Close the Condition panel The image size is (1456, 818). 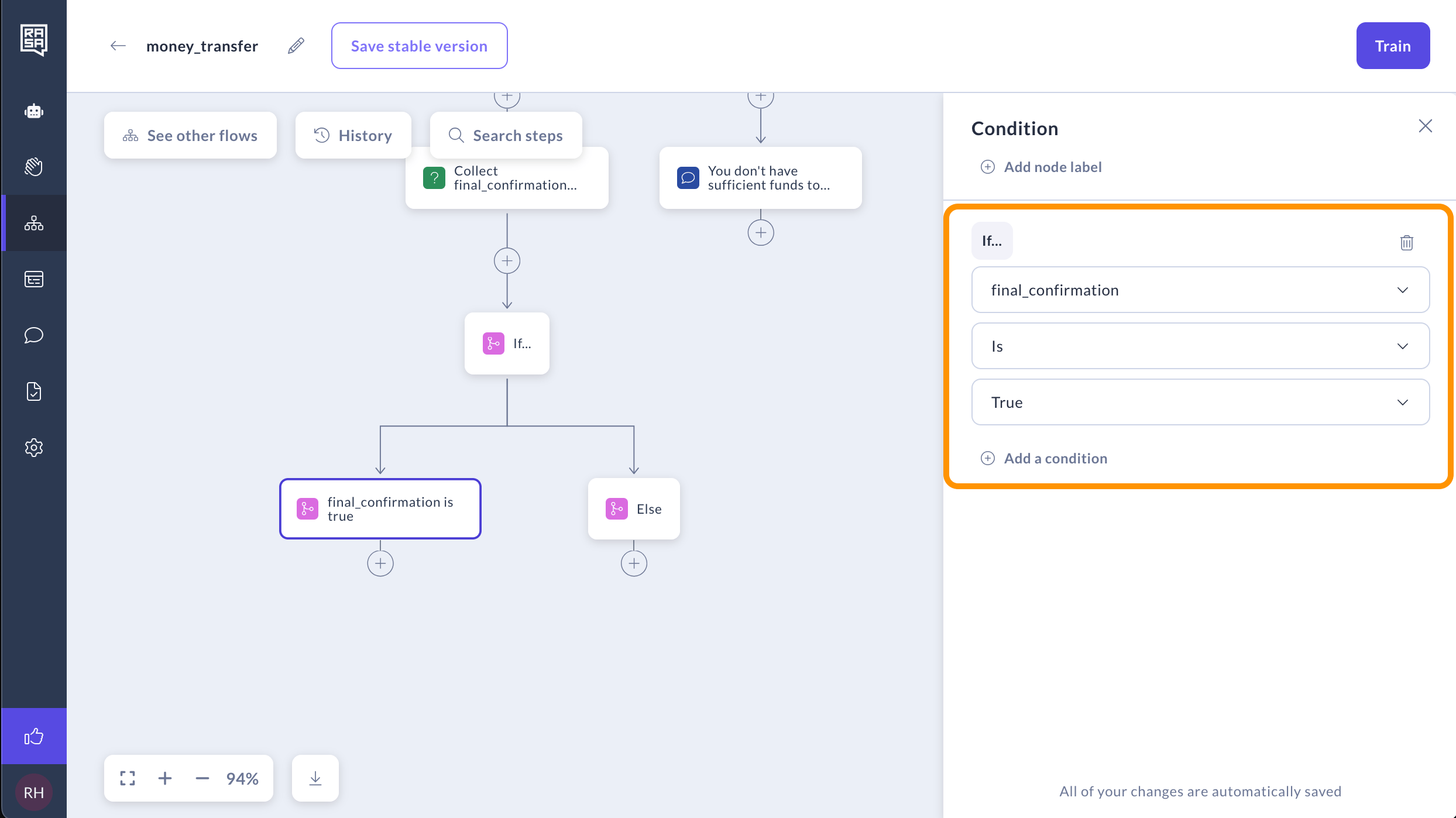1426,126
